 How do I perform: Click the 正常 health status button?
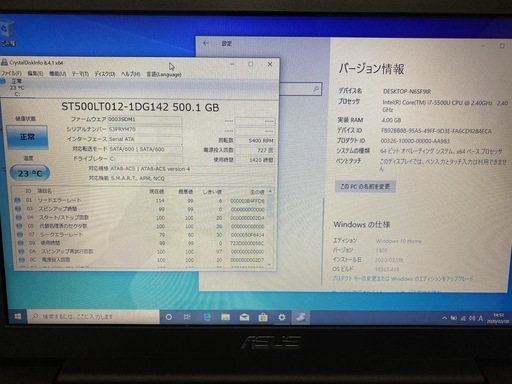[x=27, y=137]
